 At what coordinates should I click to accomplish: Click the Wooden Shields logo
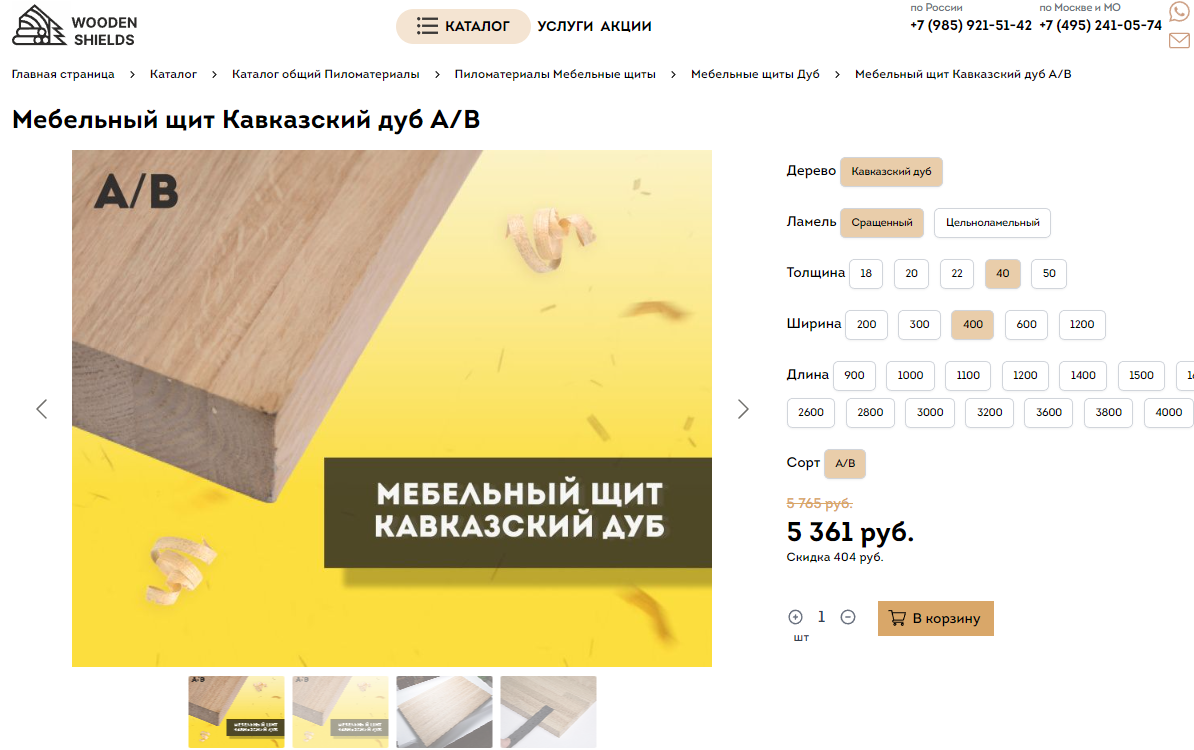[x=75, y=26]
